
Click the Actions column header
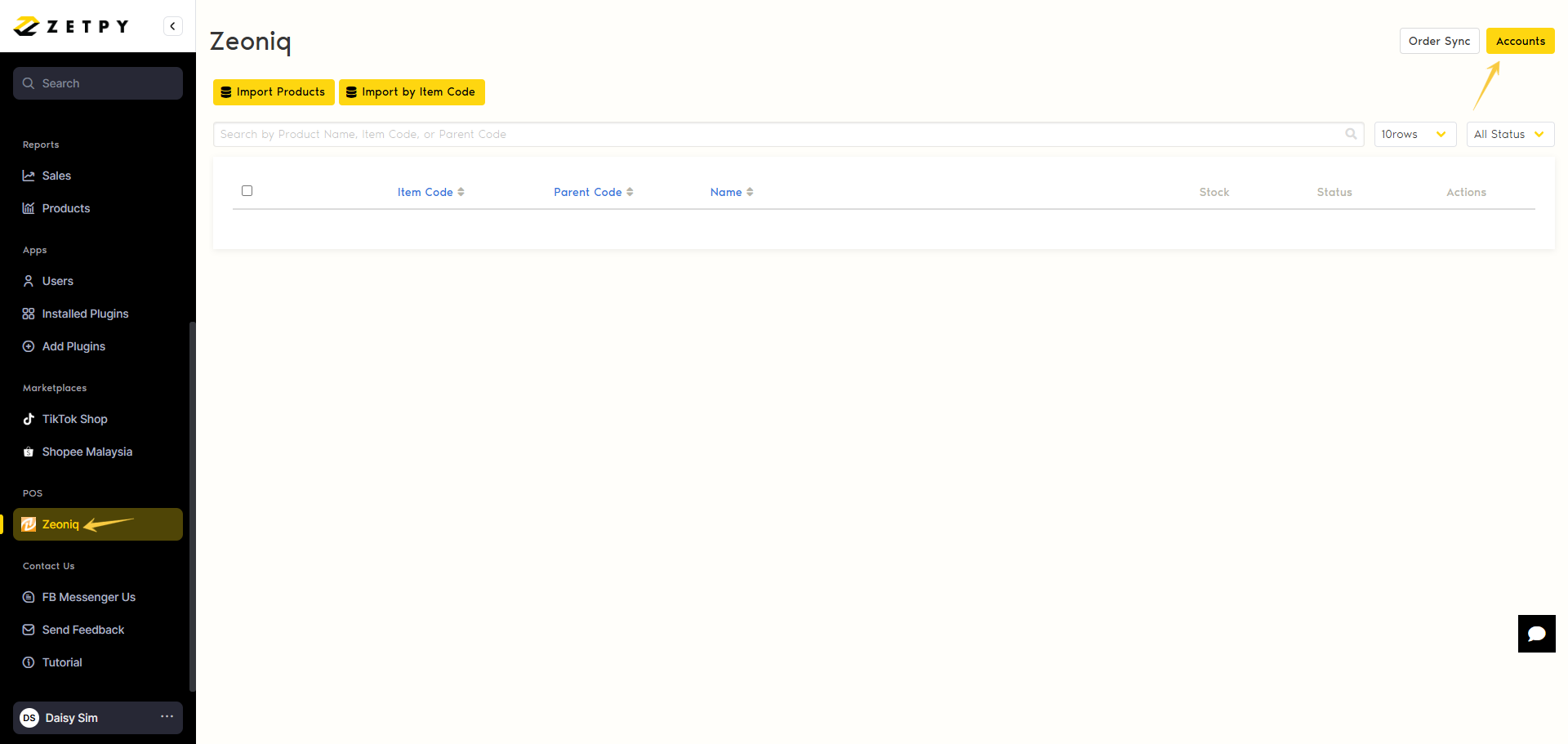pyautogui.click(x=1466, y=192)
